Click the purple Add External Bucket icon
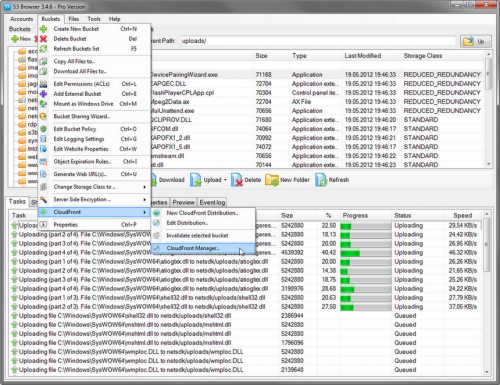Image resolution: width=500 pixels, height=385 pixels. [x=43, y=94]
